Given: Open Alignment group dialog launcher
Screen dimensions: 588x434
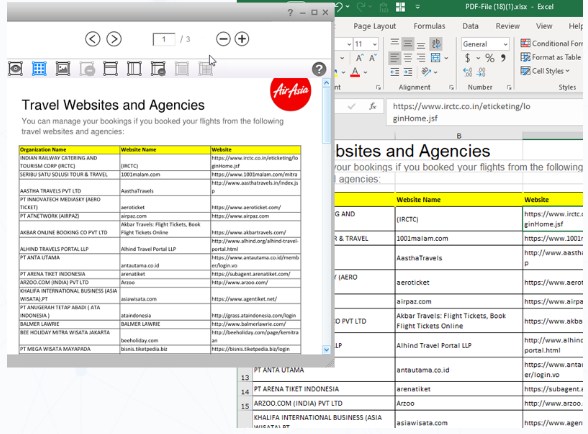Looking at the screenshot, I should [x=451, y=87].
